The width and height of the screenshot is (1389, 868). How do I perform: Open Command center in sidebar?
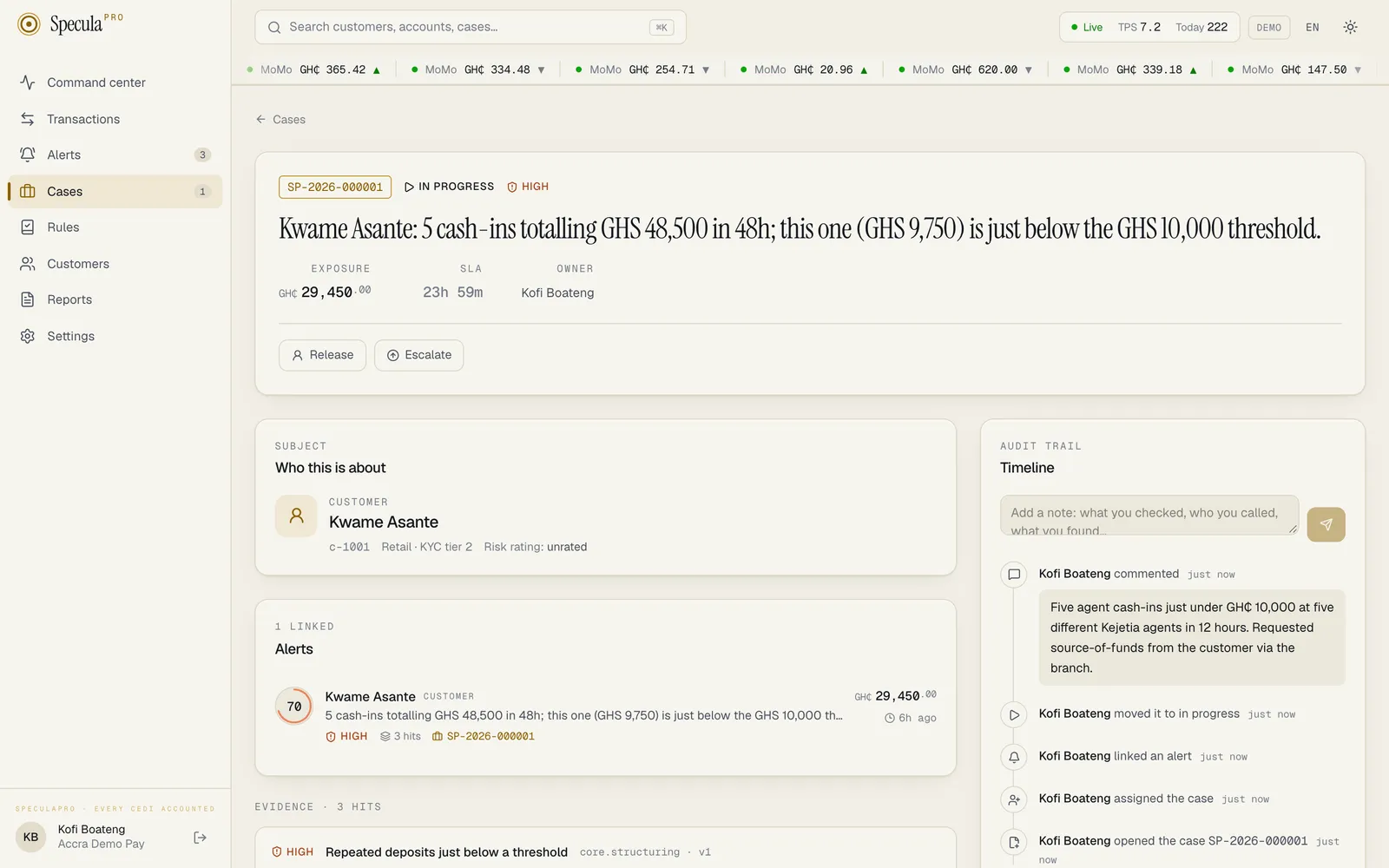pyautogui.click(x=115, y=82)
